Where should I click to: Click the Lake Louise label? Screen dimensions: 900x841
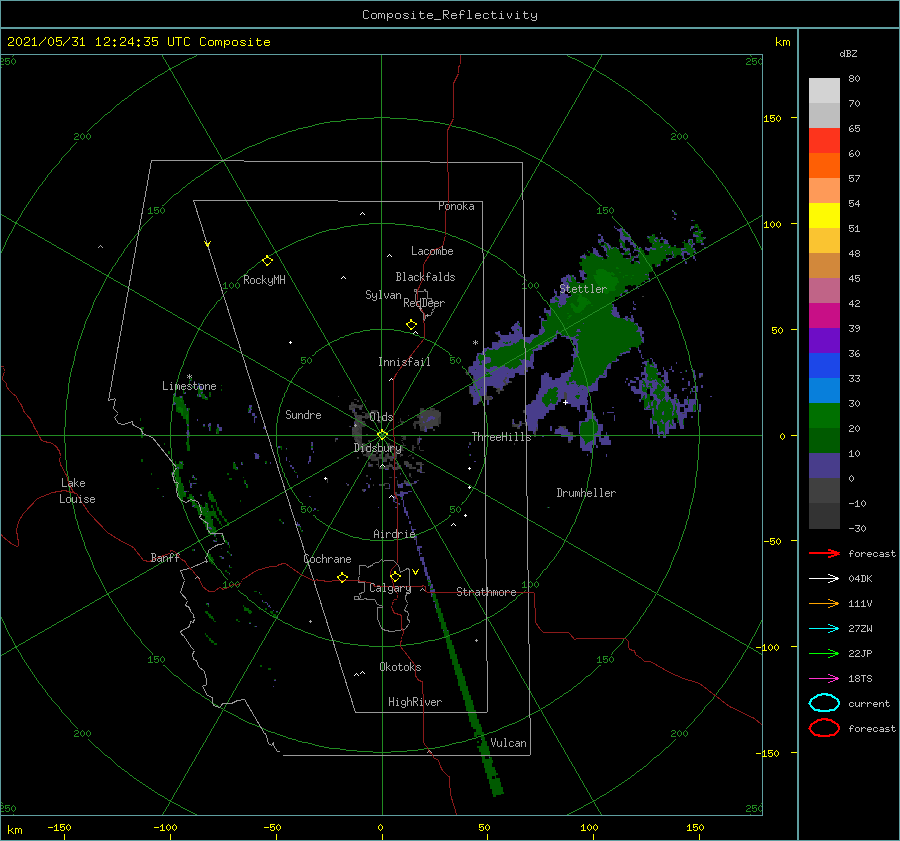(77, 491)
